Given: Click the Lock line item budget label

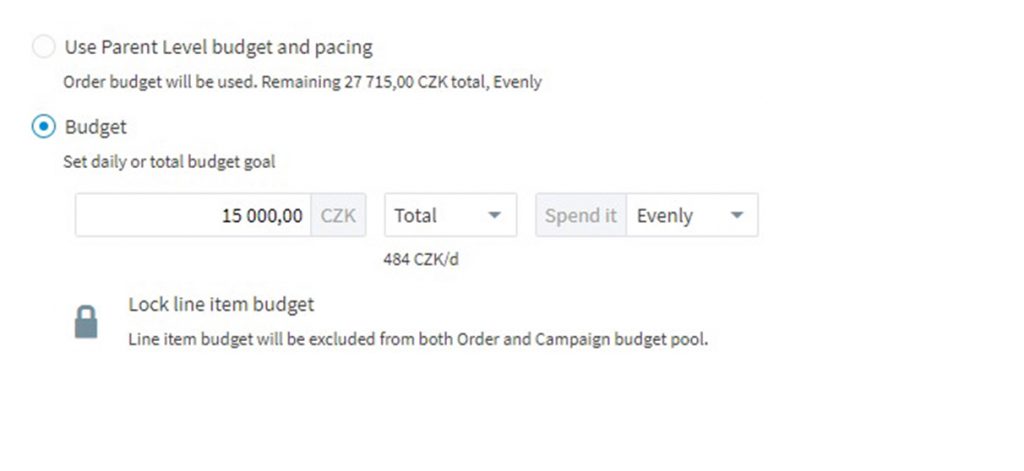Looking at the screenshot, I should 221,304.
